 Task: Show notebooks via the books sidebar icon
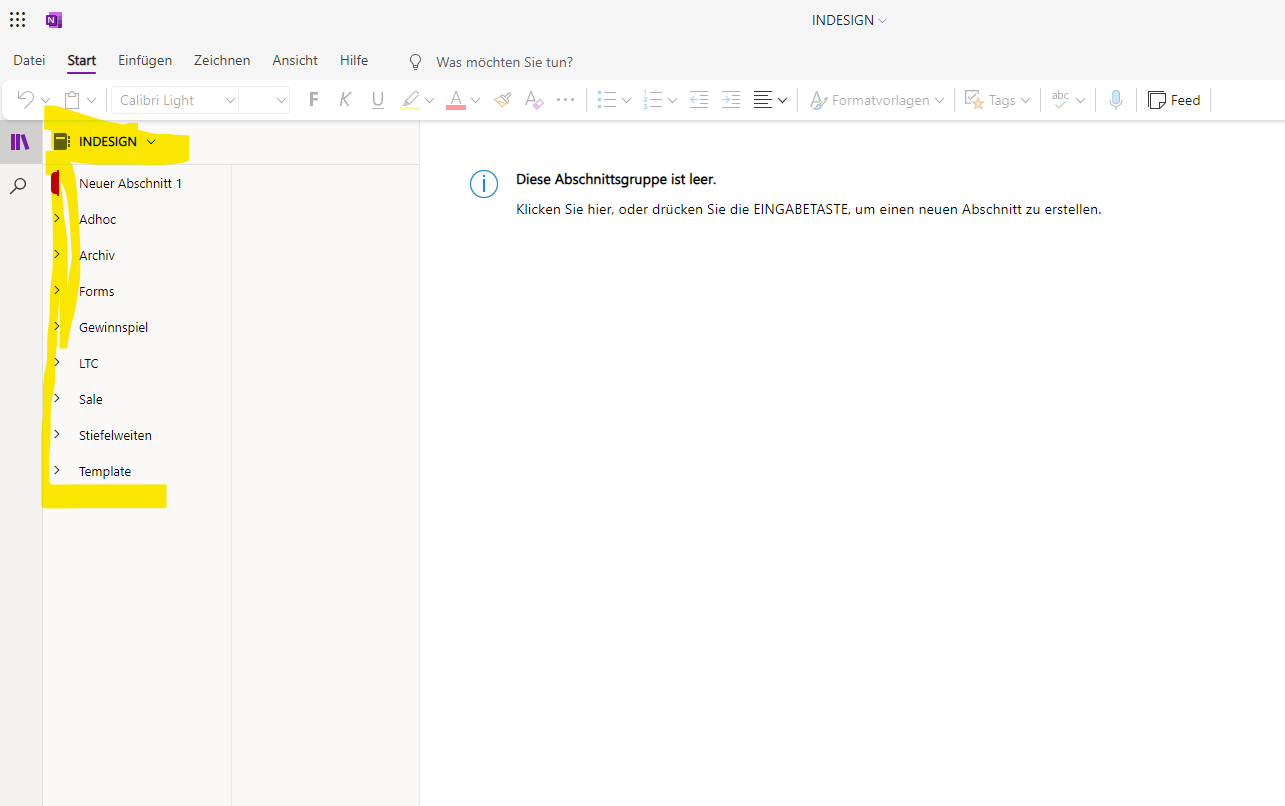[20, 142]
